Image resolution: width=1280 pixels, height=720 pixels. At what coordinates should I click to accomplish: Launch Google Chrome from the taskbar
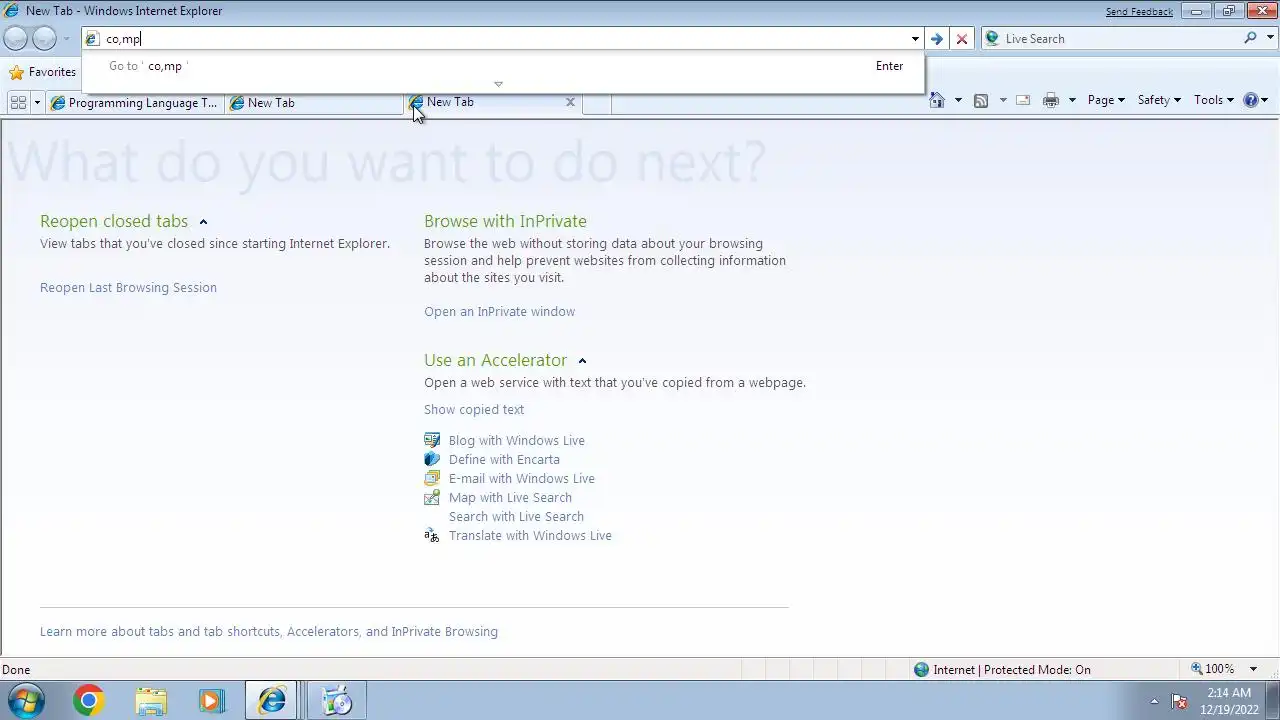tap(88, 701)
